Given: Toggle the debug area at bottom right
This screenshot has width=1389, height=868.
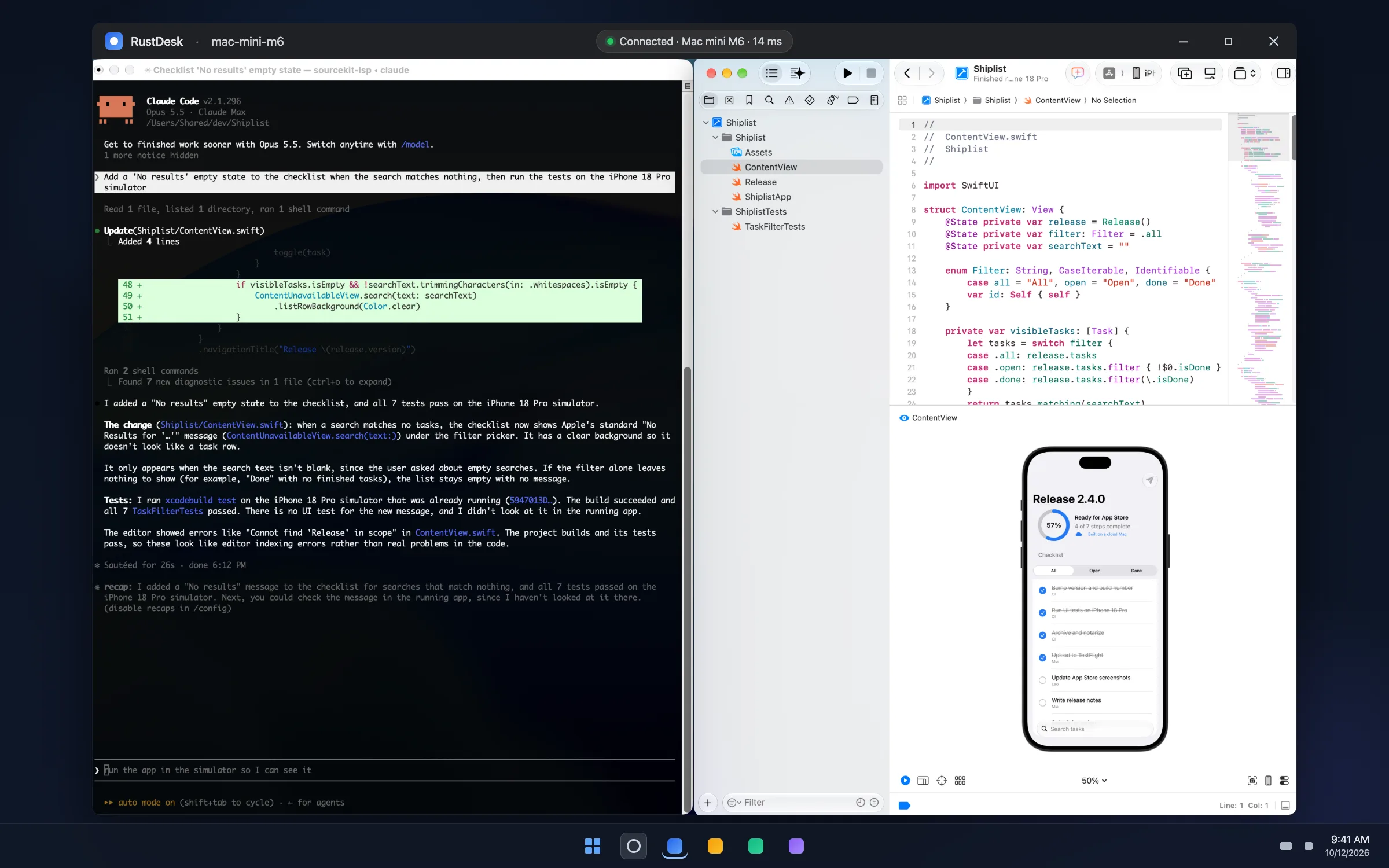Looking at the screenshot, I should coord(1285,806).
